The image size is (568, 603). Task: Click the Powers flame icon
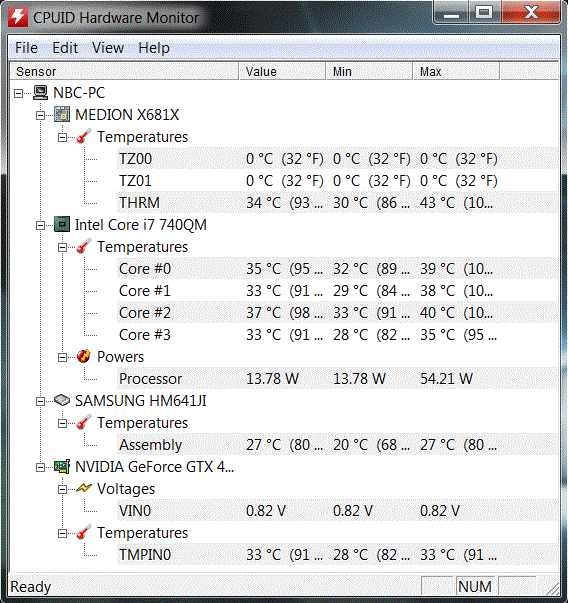(x=83, y=356)
